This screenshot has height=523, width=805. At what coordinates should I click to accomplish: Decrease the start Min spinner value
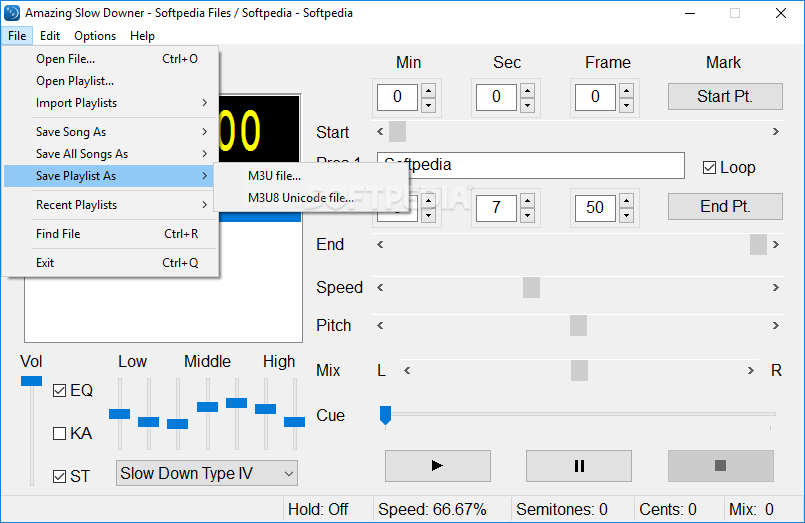pos(428,105)
